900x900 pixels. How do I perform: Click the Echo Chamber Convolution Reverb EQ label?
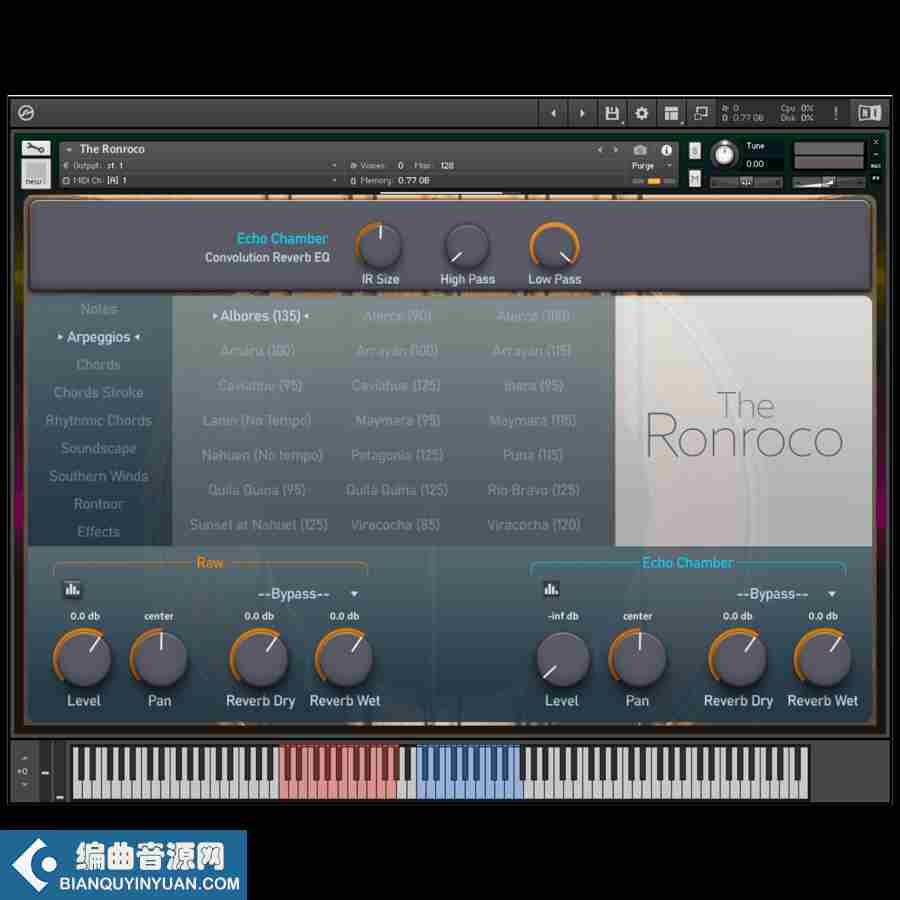pyautogui.click(x=267, y=247)
